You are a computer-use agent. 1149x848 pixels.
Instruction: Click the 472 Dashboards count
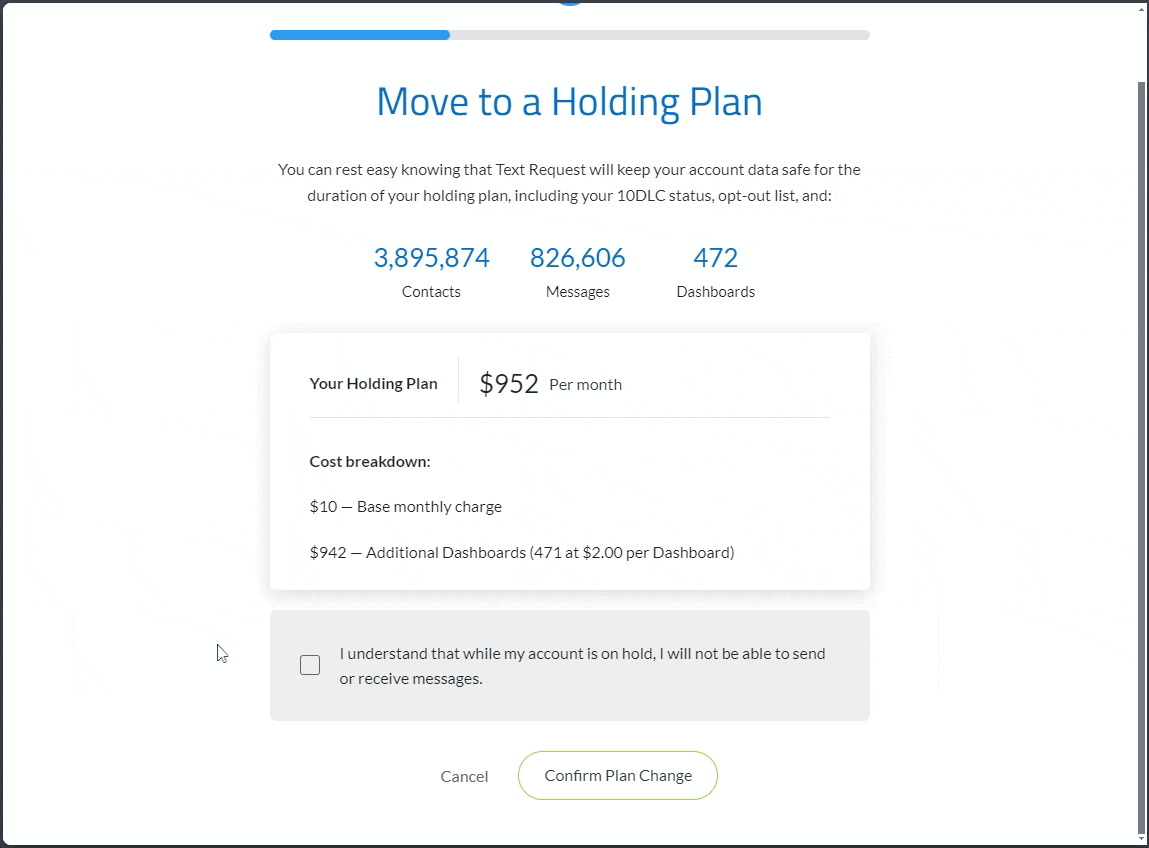coord(716,258)
